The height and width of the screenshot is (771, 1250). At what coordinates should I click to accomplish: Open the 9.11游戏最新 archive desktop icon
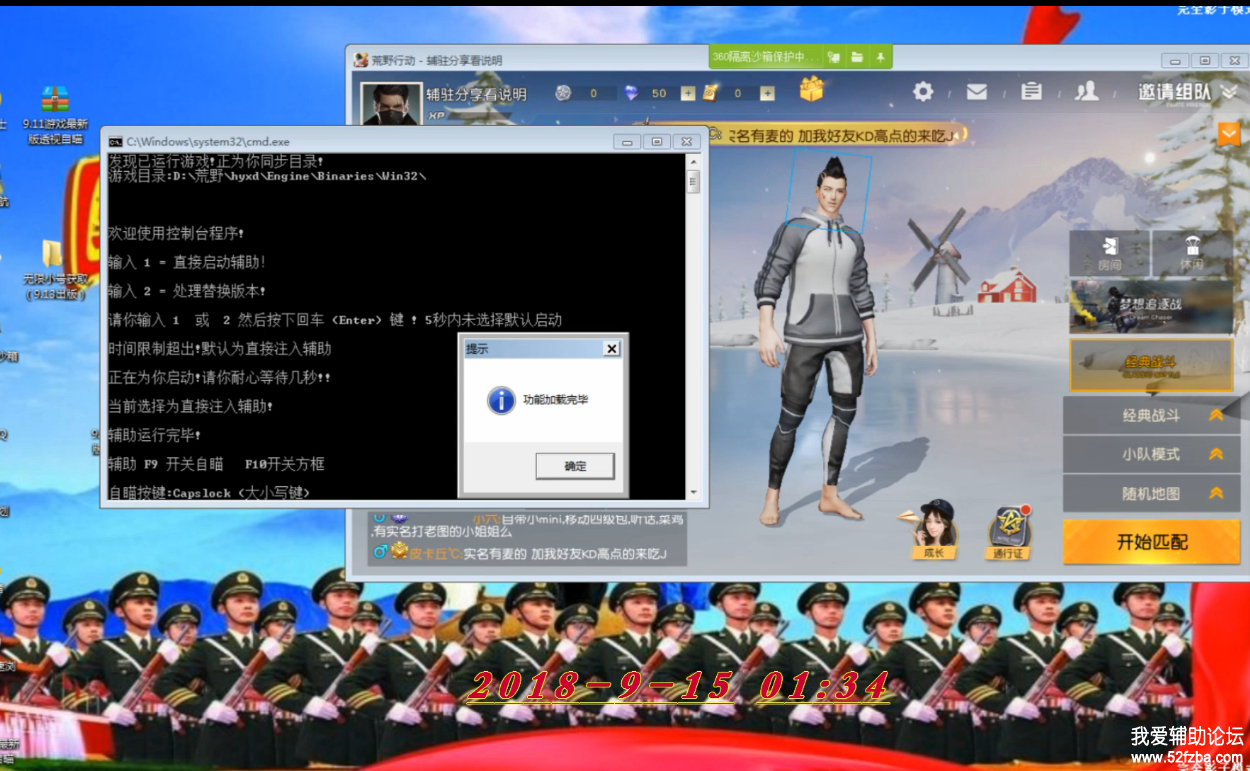coord(55,116)
